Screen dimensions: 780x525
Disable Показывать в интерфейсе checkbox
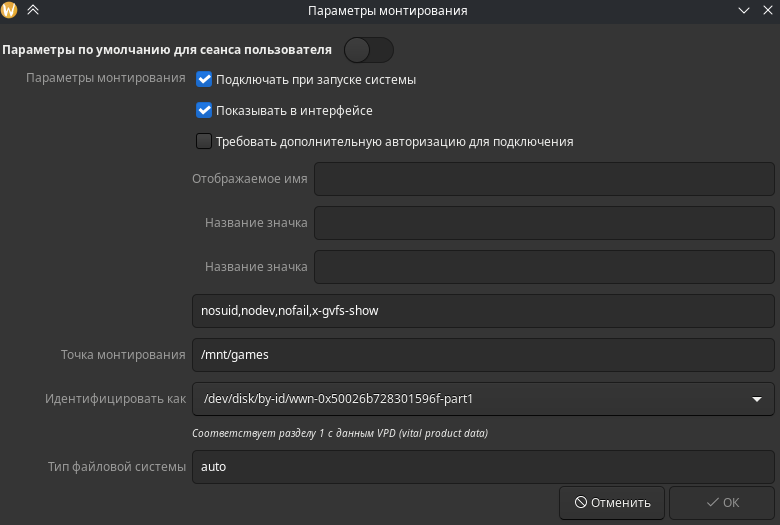point(204,110)
